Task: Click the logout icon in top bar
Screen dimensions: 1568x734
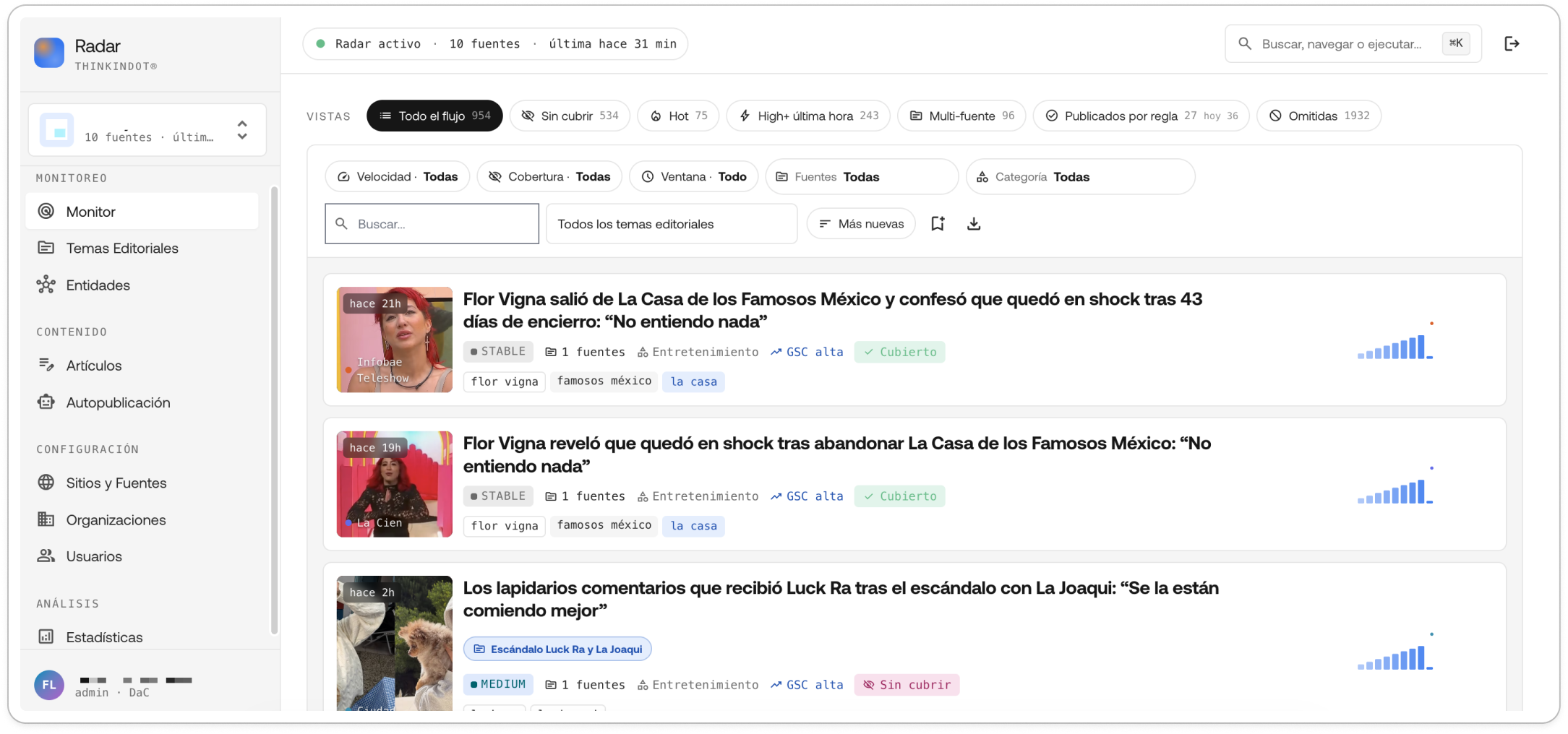Action: 1512,44
